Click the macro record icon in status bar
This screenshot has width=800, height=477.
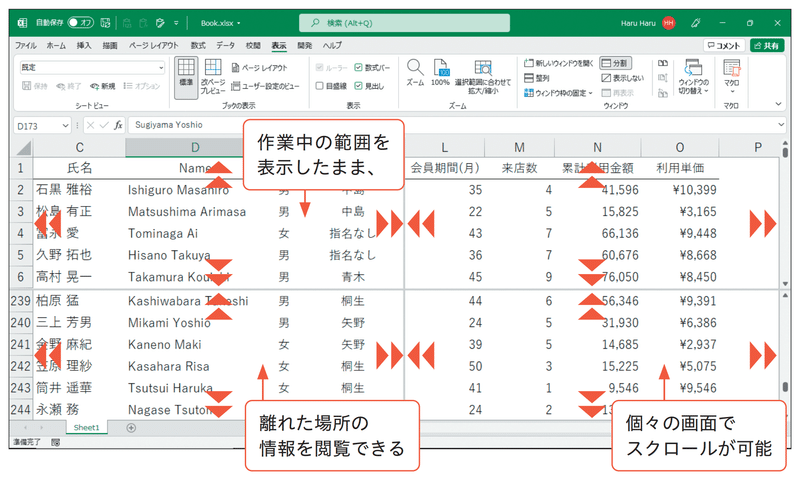[x=55, y=442]
